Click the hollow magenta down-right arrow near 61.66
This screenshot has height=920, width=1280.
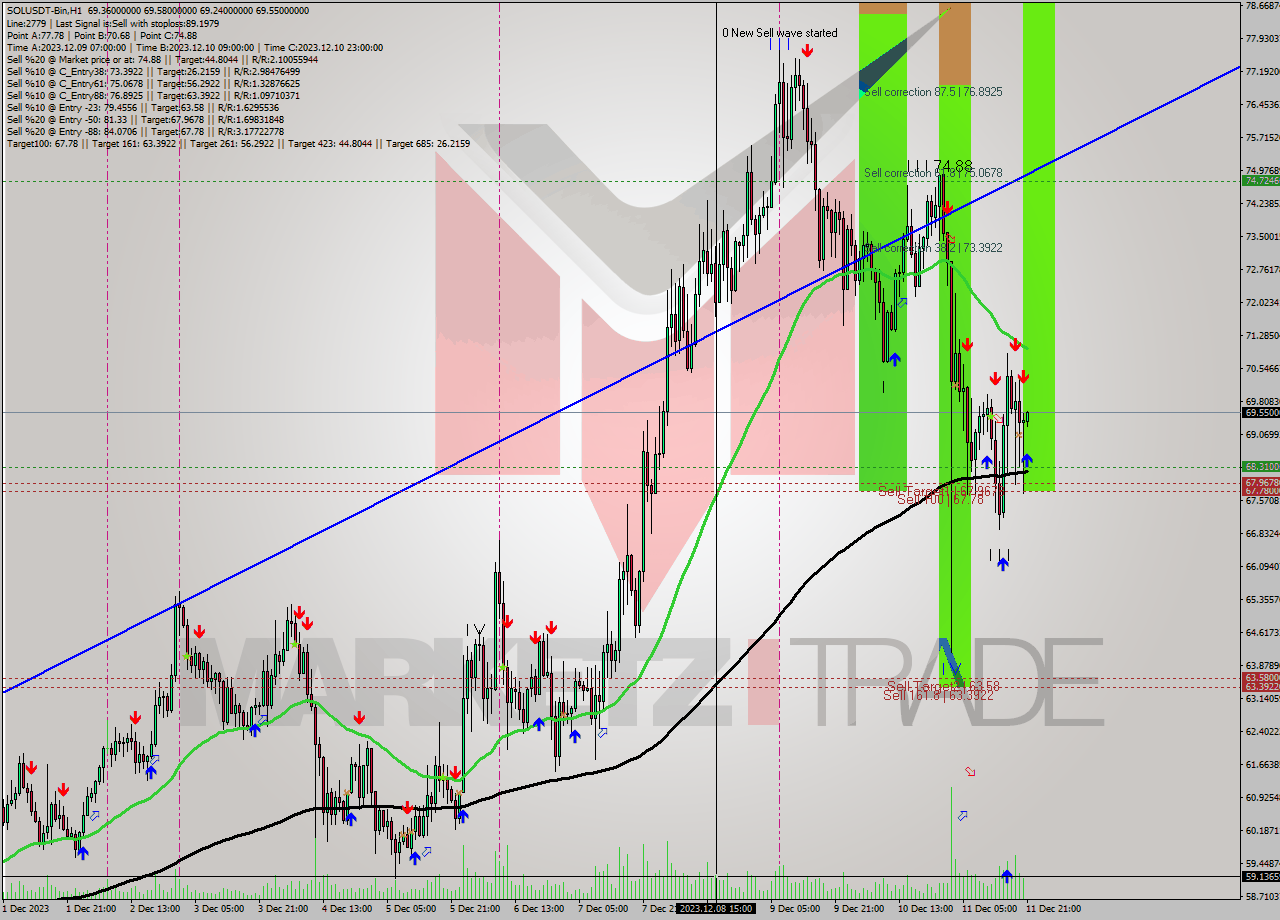[969, 771]
